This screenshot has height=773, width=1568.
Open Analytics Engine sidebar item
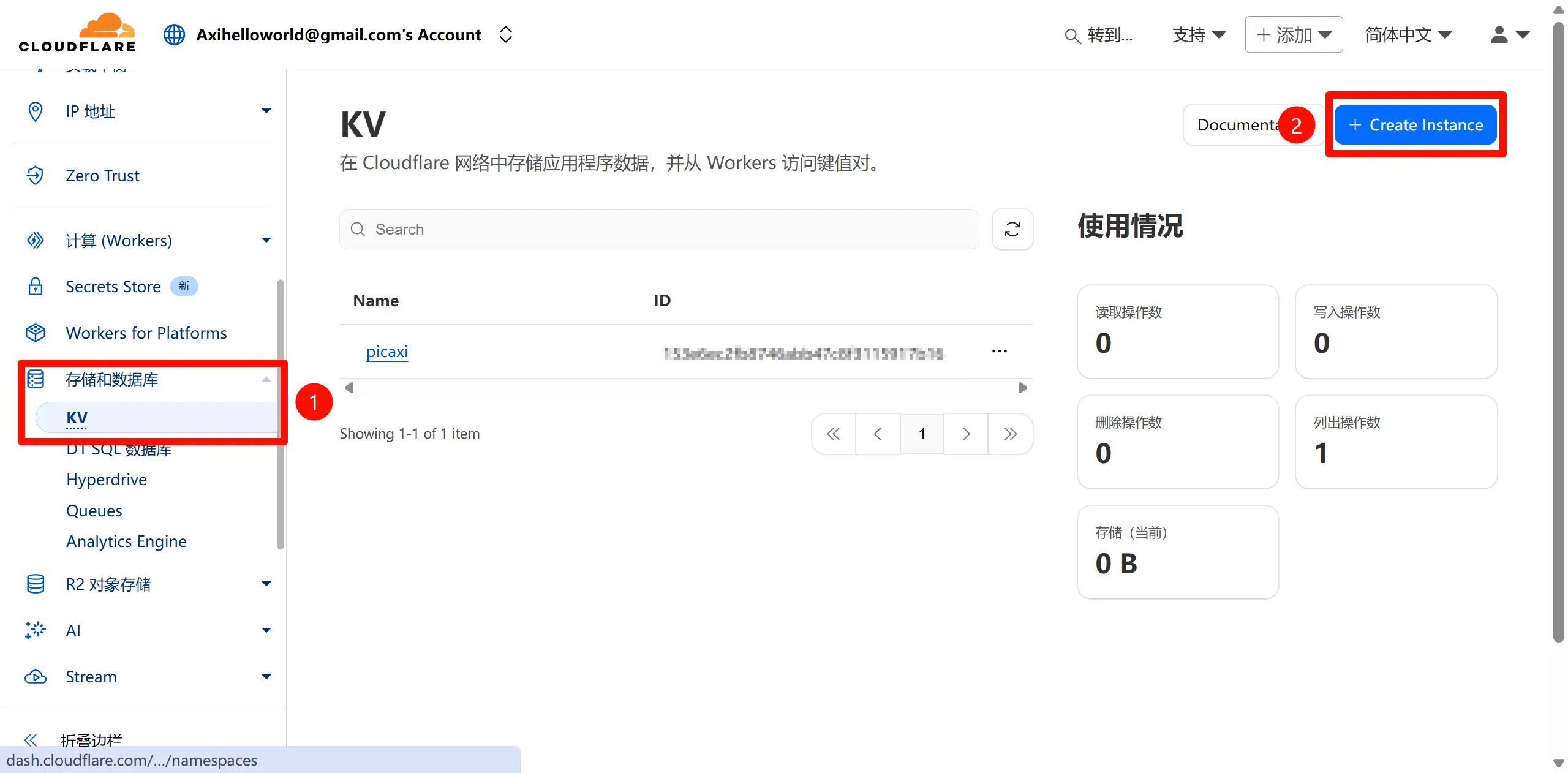point(126,541)
